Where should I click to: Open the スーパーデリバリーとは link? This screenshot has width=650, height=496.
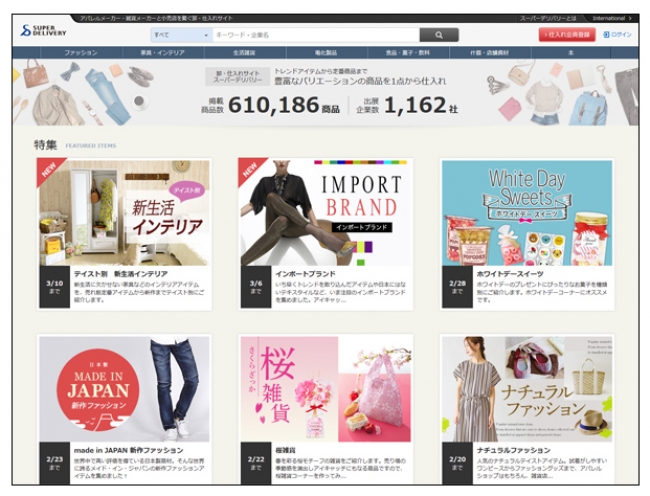545,18
